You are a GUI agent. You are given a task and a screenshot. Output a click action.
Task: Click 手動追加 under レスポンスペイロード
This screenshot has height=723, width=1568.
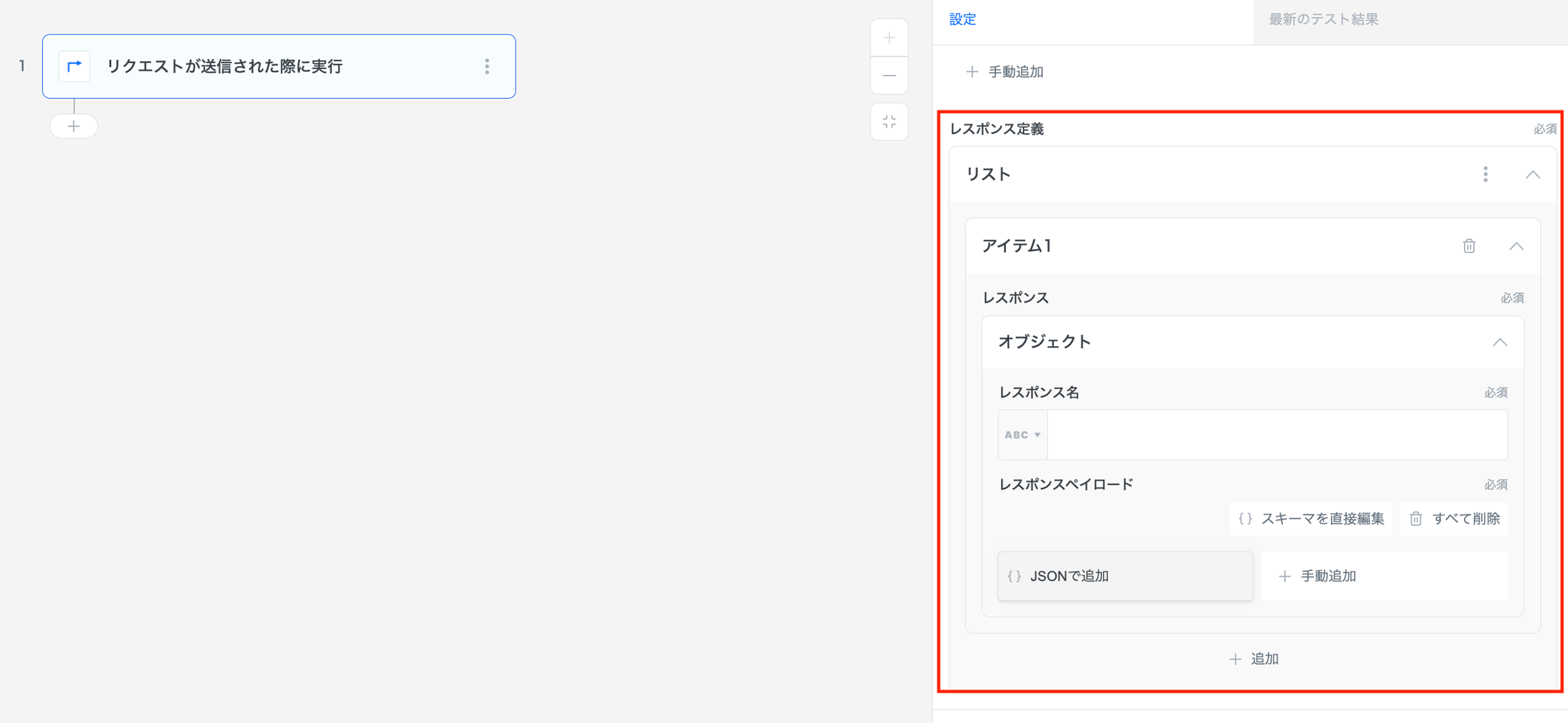click(x=1384, y=576)
